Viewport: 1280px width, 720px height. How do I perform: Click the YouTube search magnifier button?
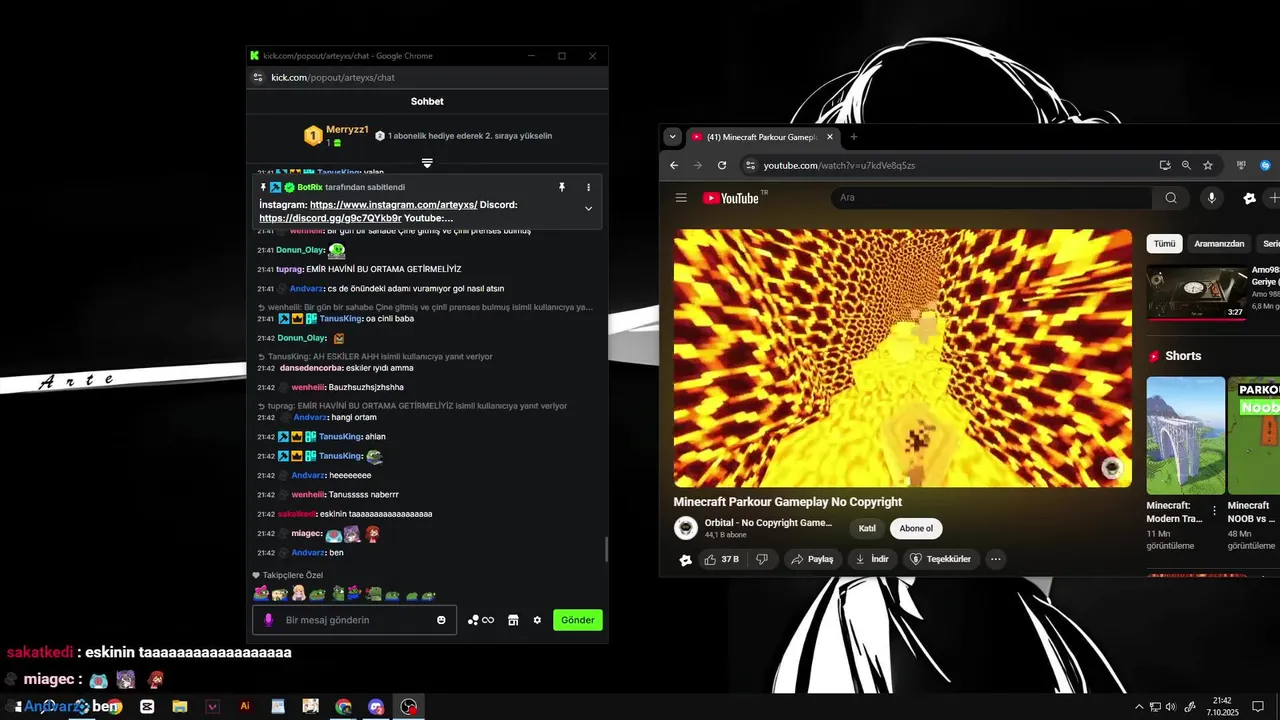coord(1171,198)
